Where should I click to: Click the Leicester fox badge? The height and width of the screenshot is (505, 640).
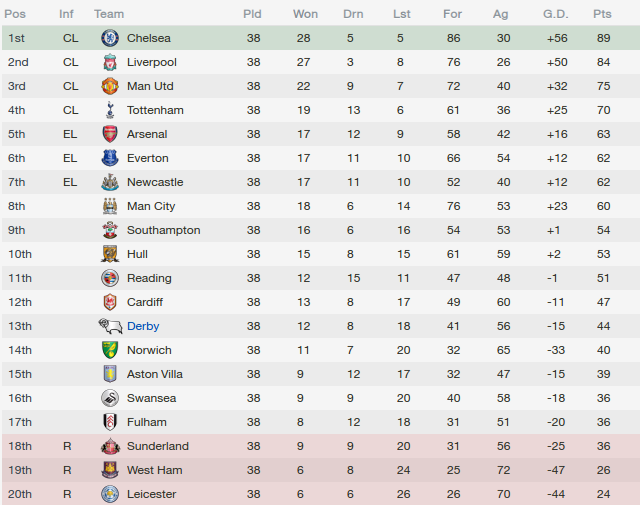(x=110, y=494)
